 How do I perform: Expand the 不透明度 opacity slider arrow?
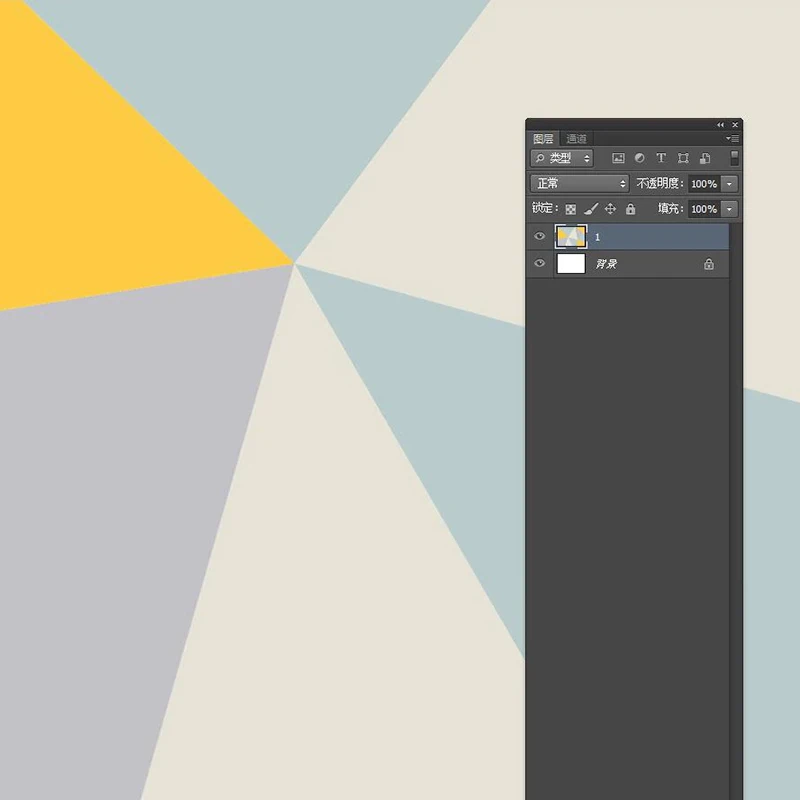click(730, 184)
